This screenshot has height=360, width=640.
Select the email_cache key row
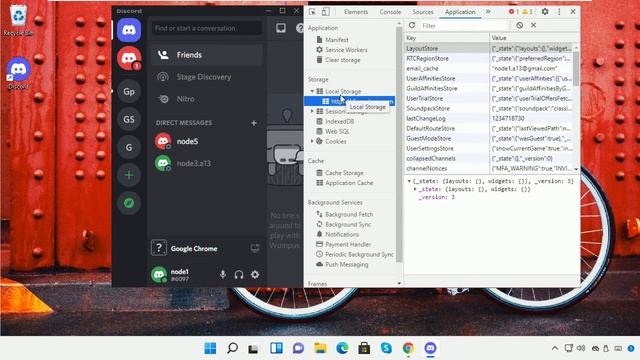pos(490,69)
